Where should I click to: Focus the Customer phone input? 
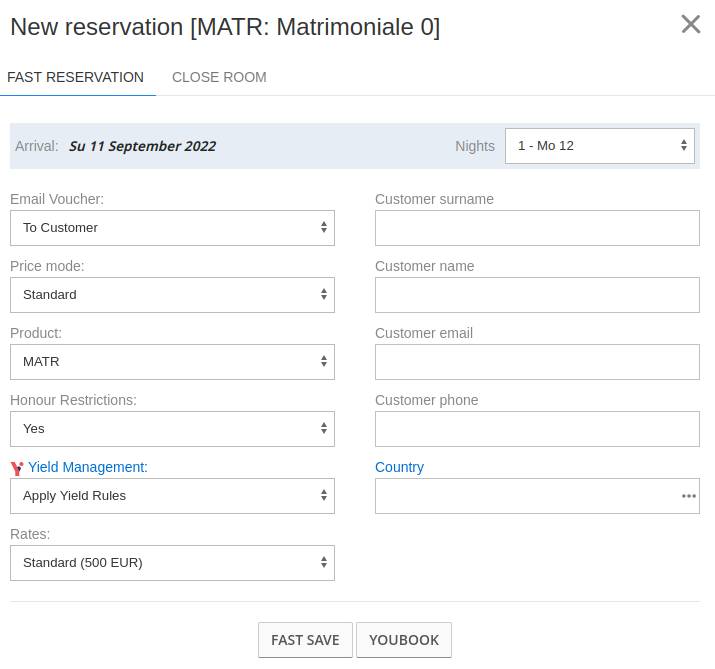click(x=537, y=429)
